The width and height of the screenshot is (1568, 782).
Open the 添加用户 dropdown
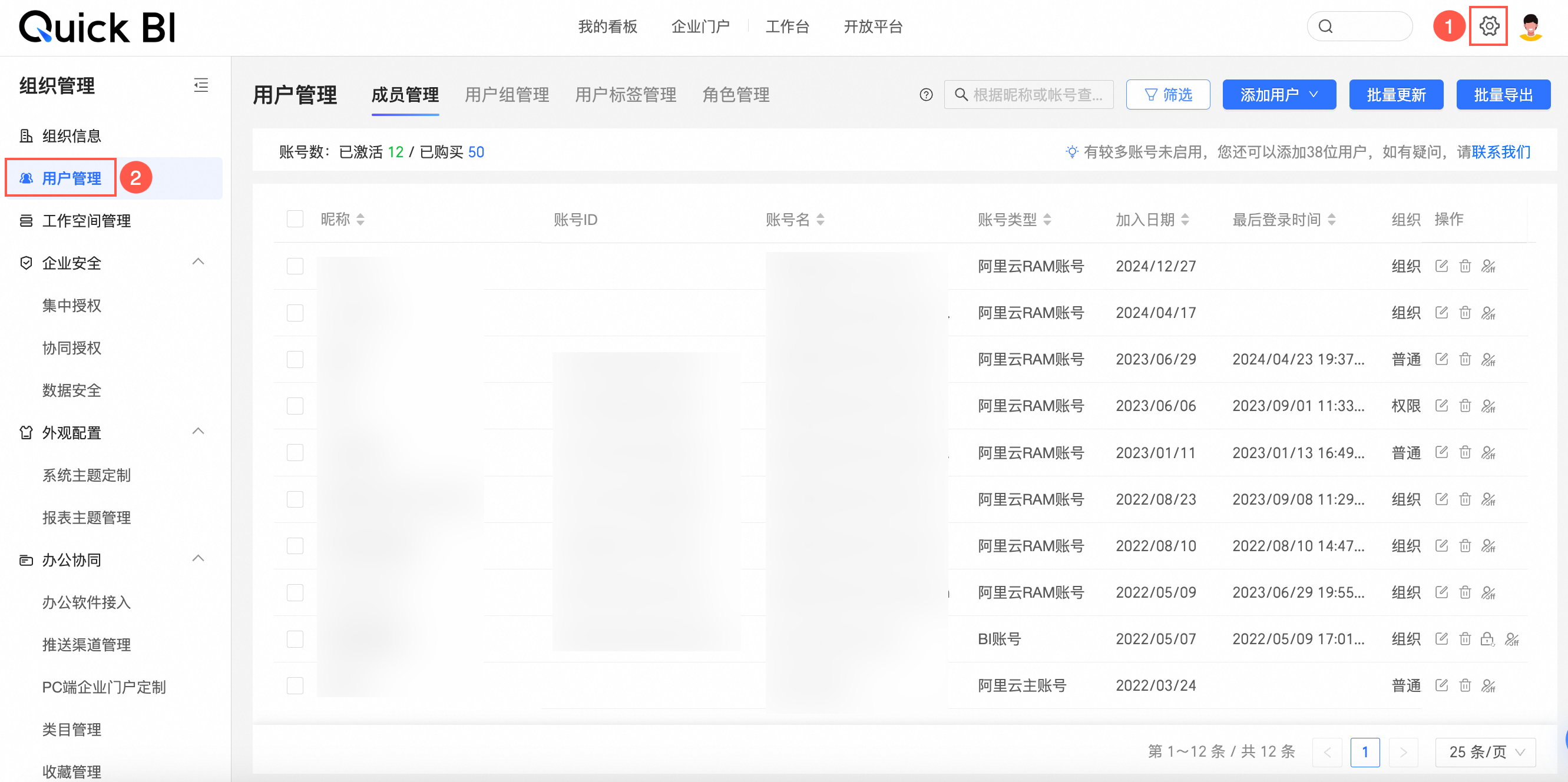pyautogui.click(x=1279, y=95)
